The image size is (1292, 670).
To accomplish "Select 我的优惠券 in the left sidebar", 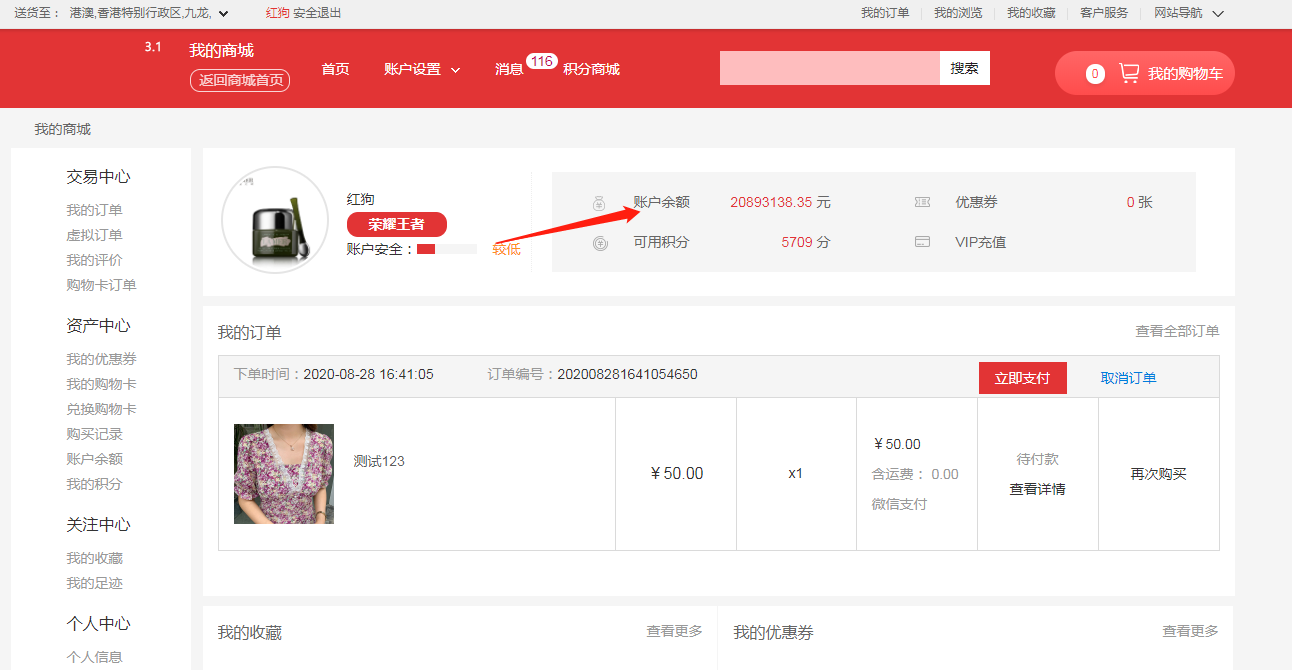I will pyautogui.click(x=101, y=359).
